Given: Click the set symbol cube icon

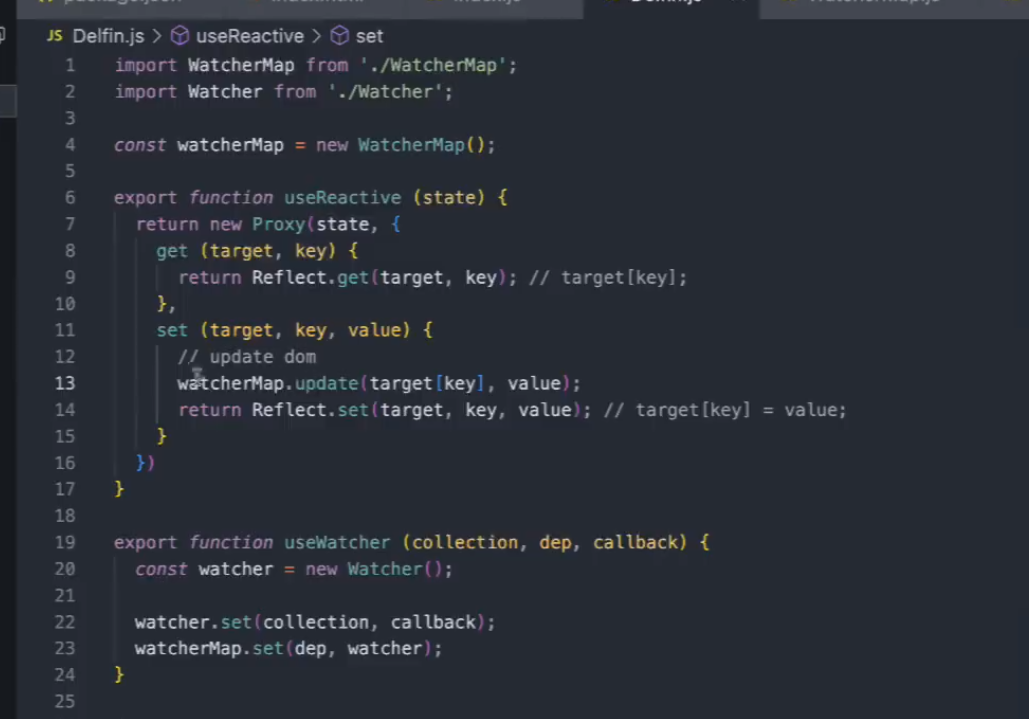Looking at the screenshot, I should click(339, 35).
